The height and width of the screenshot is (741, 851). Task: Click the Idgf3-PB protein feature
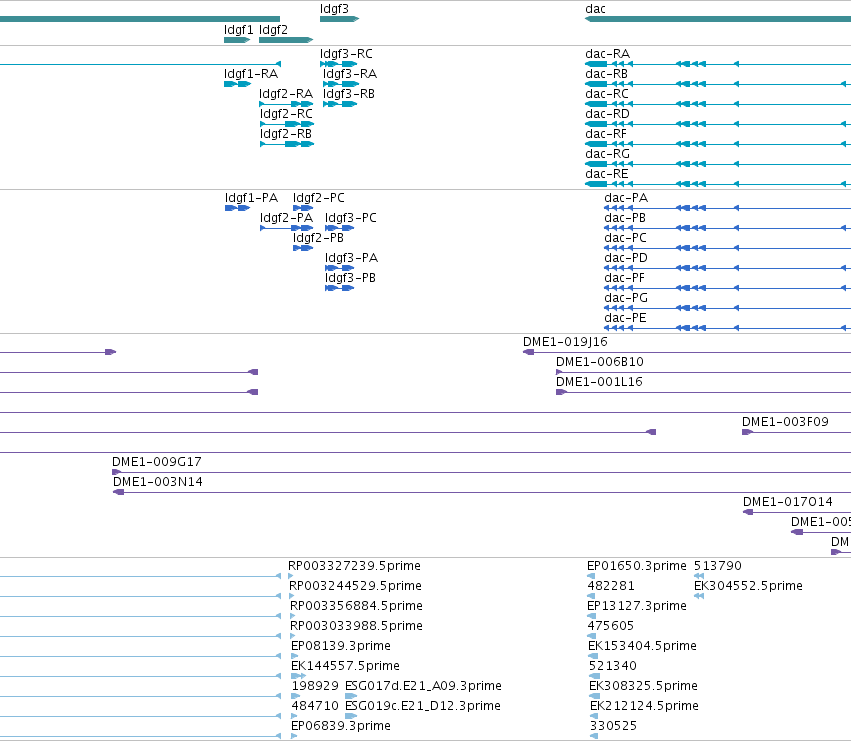pyautogui.click(x=339, y=288)
